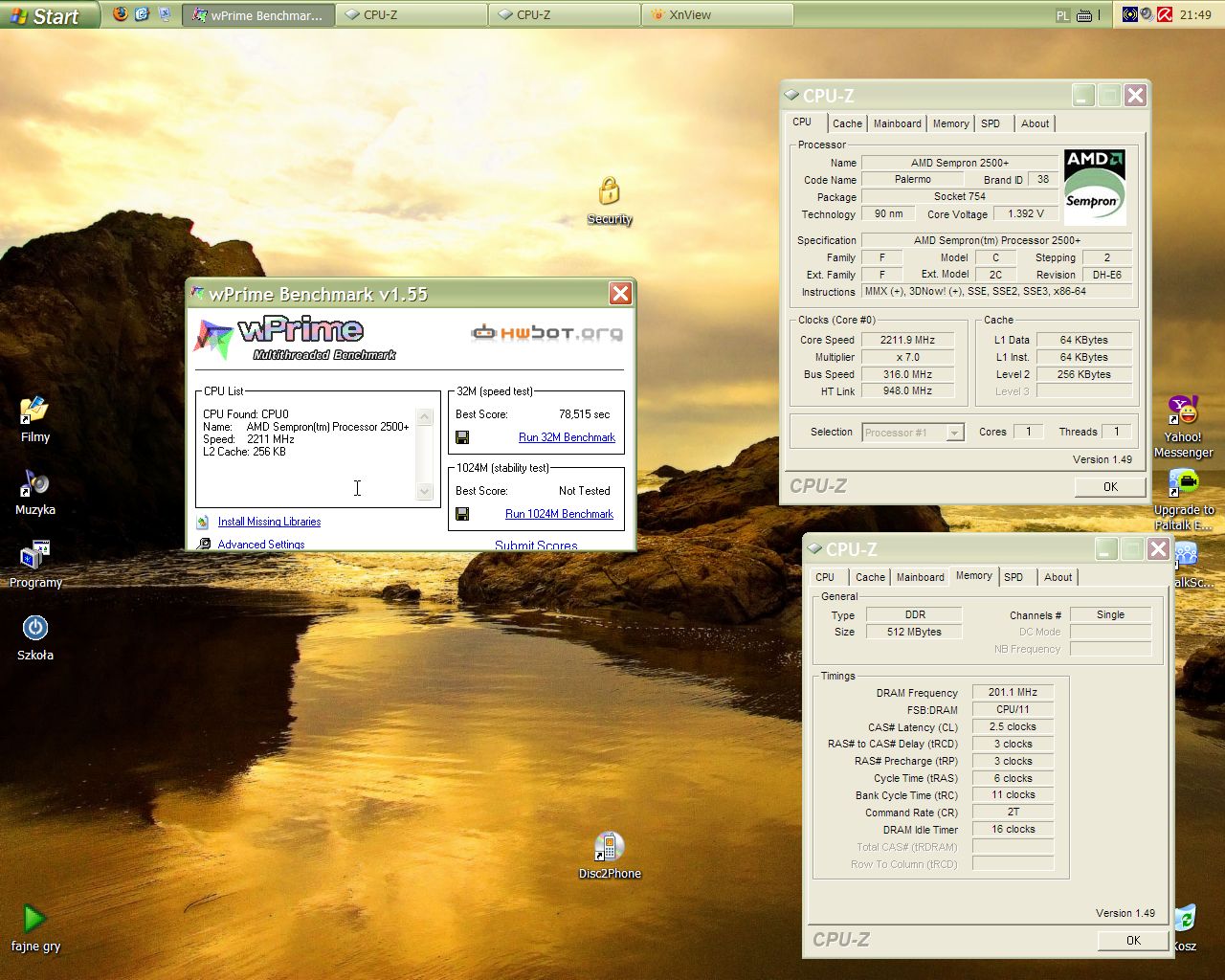Open About tab in CPU-Z memory window
Image resolution: width=1225 pixels, height=980 pixels.
pyautogui.click(x=1058, y=577)
